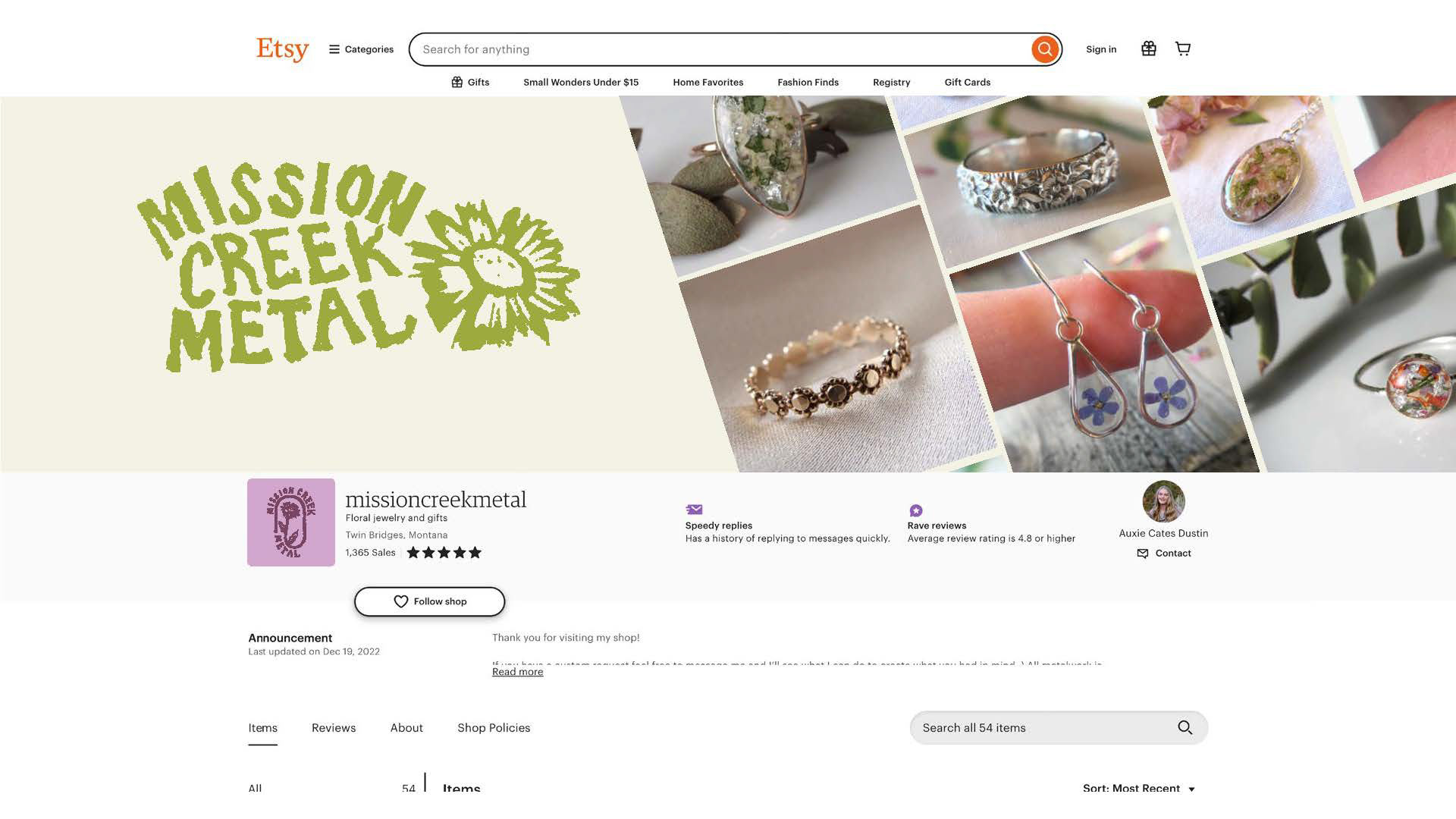The width and height of the screenshot is (1456, 819).
Task: Click the Sign in link
Action: click(x=1101, y=49)
